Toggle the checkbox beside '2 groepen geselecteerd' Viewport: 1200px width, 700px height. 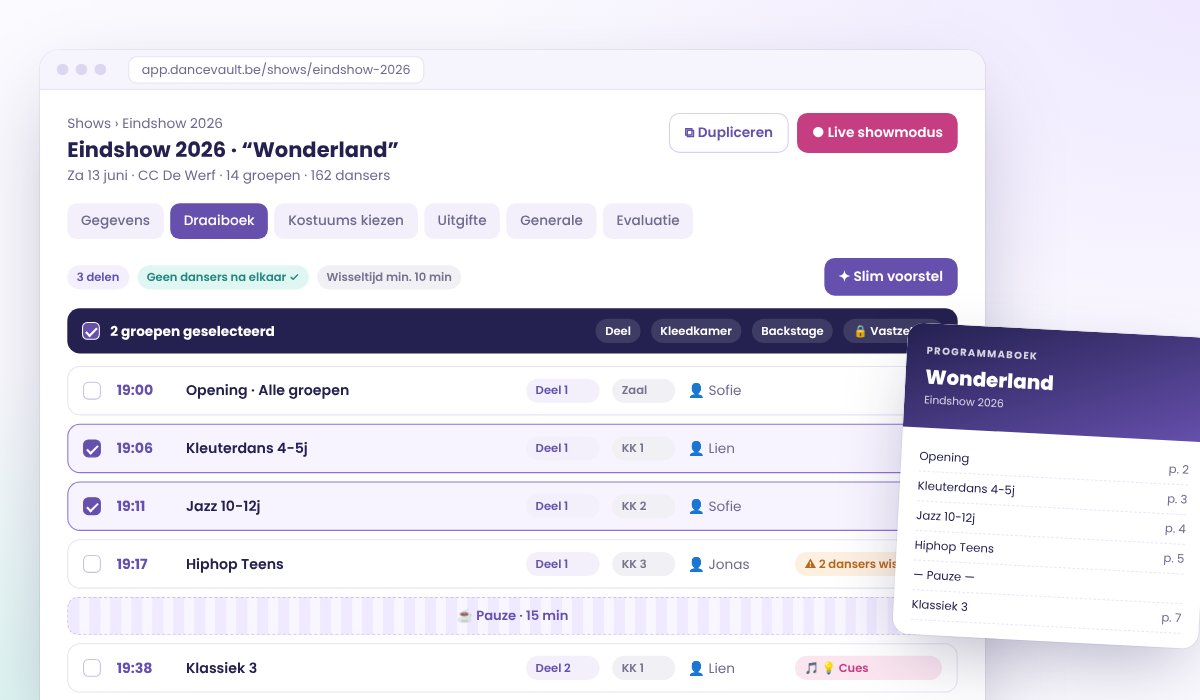click(91, 331)
